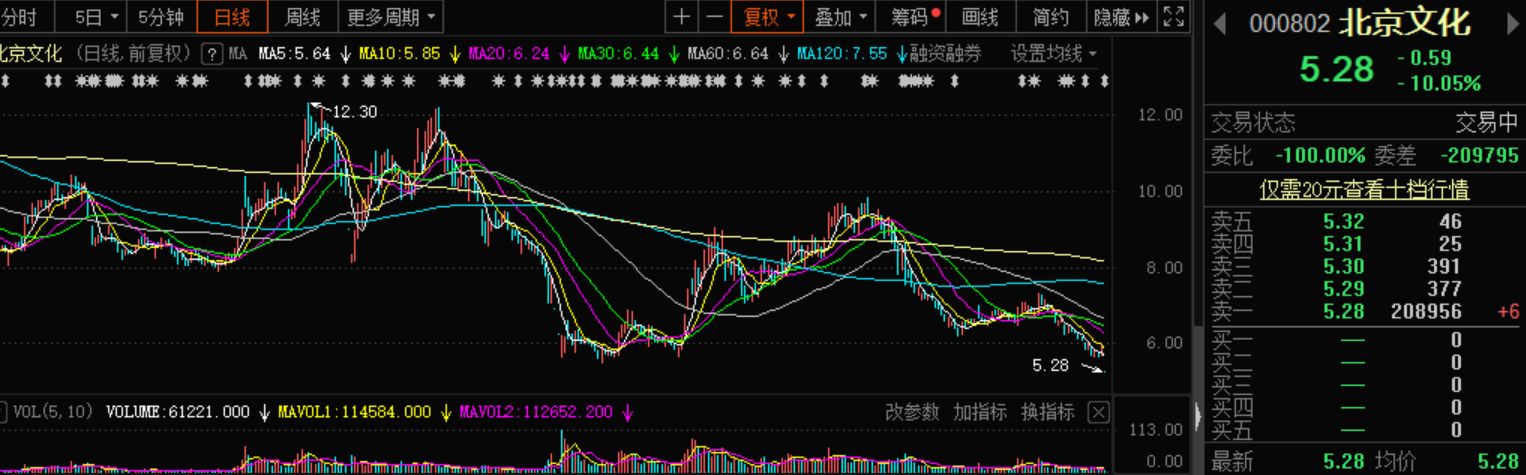Click the 12.30 peak price label
The height and width of the screenshot is (475, 1526).
[354, 112]
